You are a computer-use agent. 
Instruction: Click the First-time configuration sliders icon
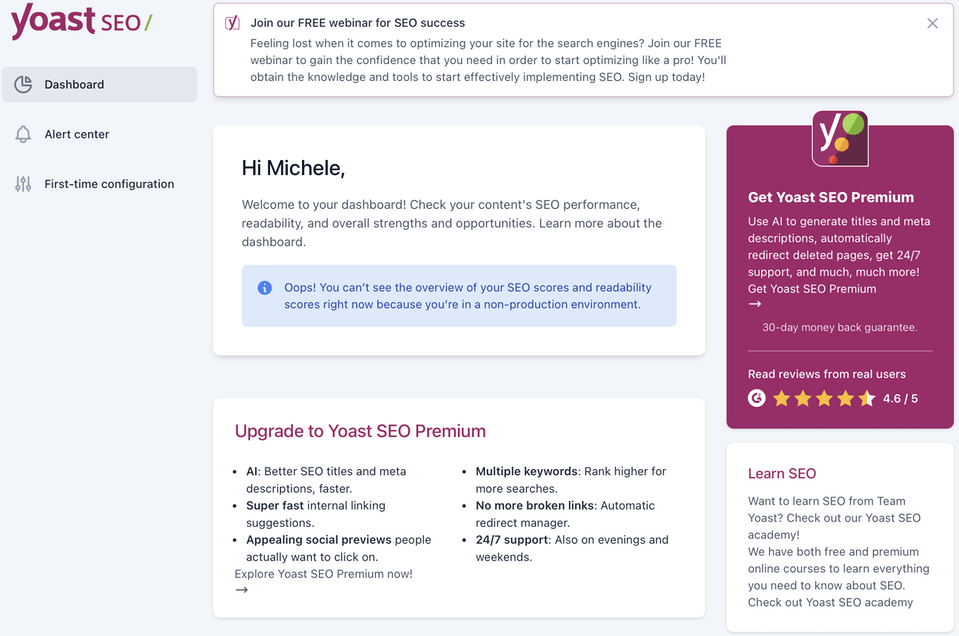pyautogui.click(x=23, y=183)
